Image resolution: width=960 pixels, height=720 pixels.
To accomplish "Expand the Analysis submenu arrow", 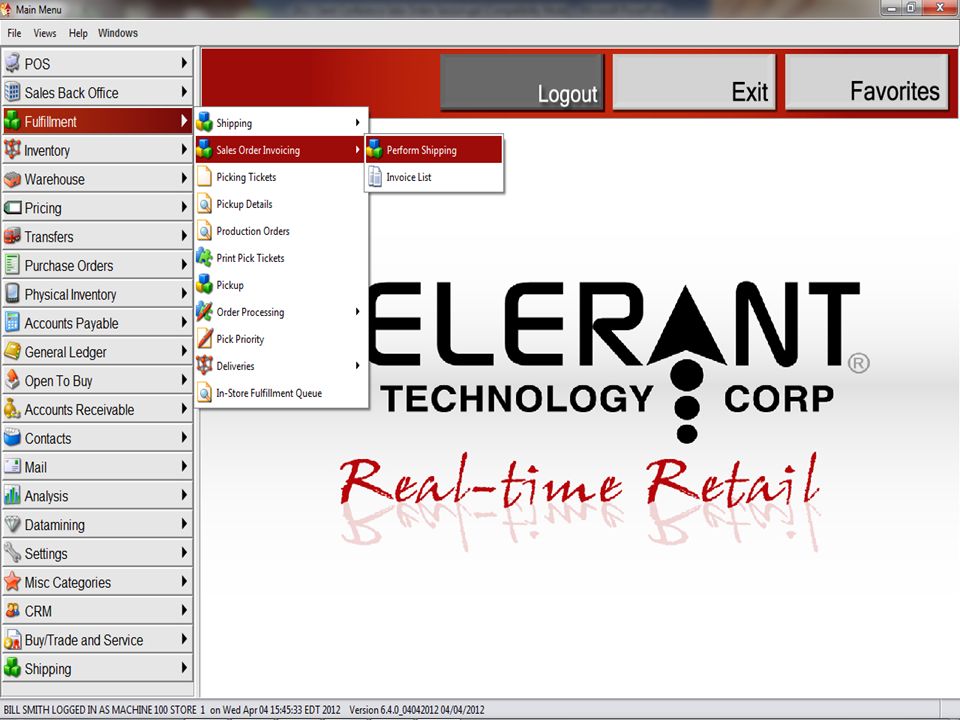I will pos(184,495).
